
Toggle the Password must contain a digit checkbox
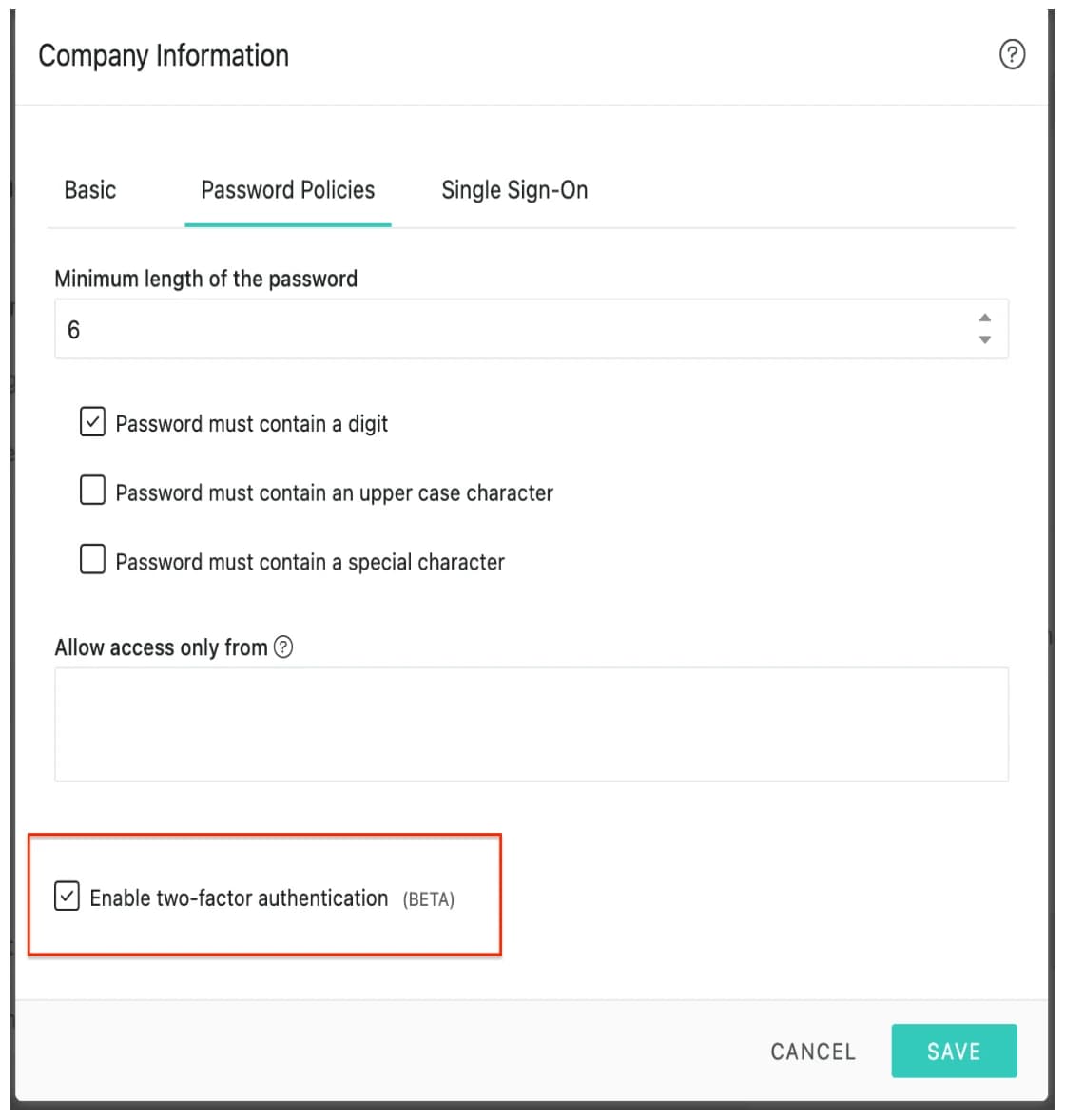pyautogui.click(x=92, y=421)
